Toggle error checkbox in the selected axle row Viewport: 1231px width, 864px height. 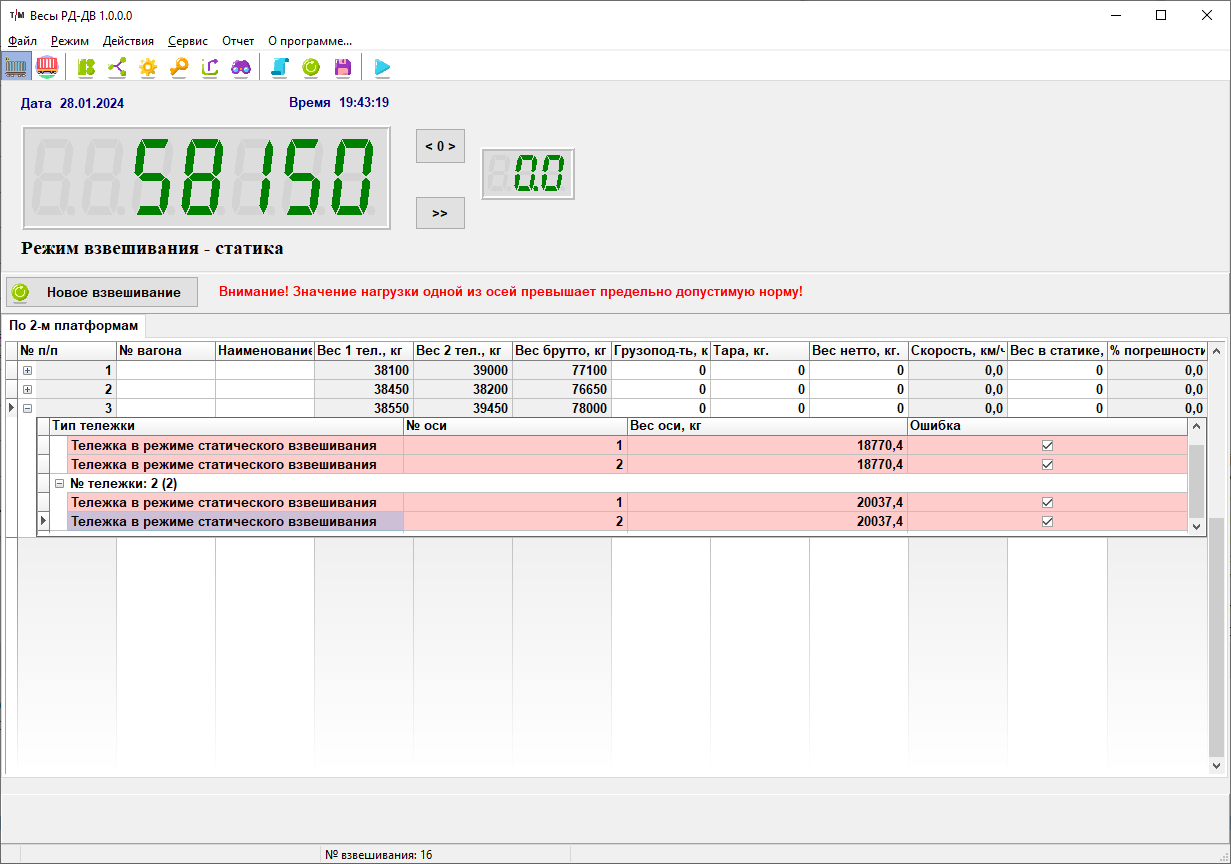tap(1047, 522)
